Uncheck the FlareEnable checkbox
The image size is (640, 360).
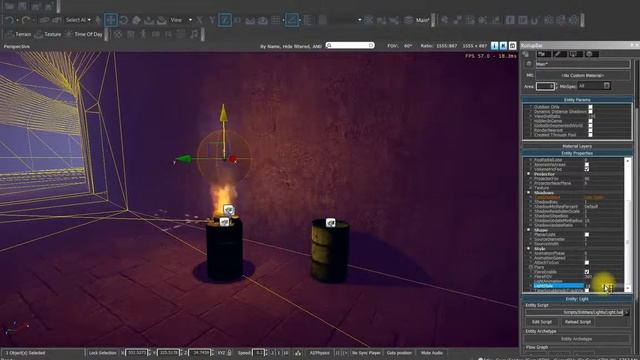[587, 272]
